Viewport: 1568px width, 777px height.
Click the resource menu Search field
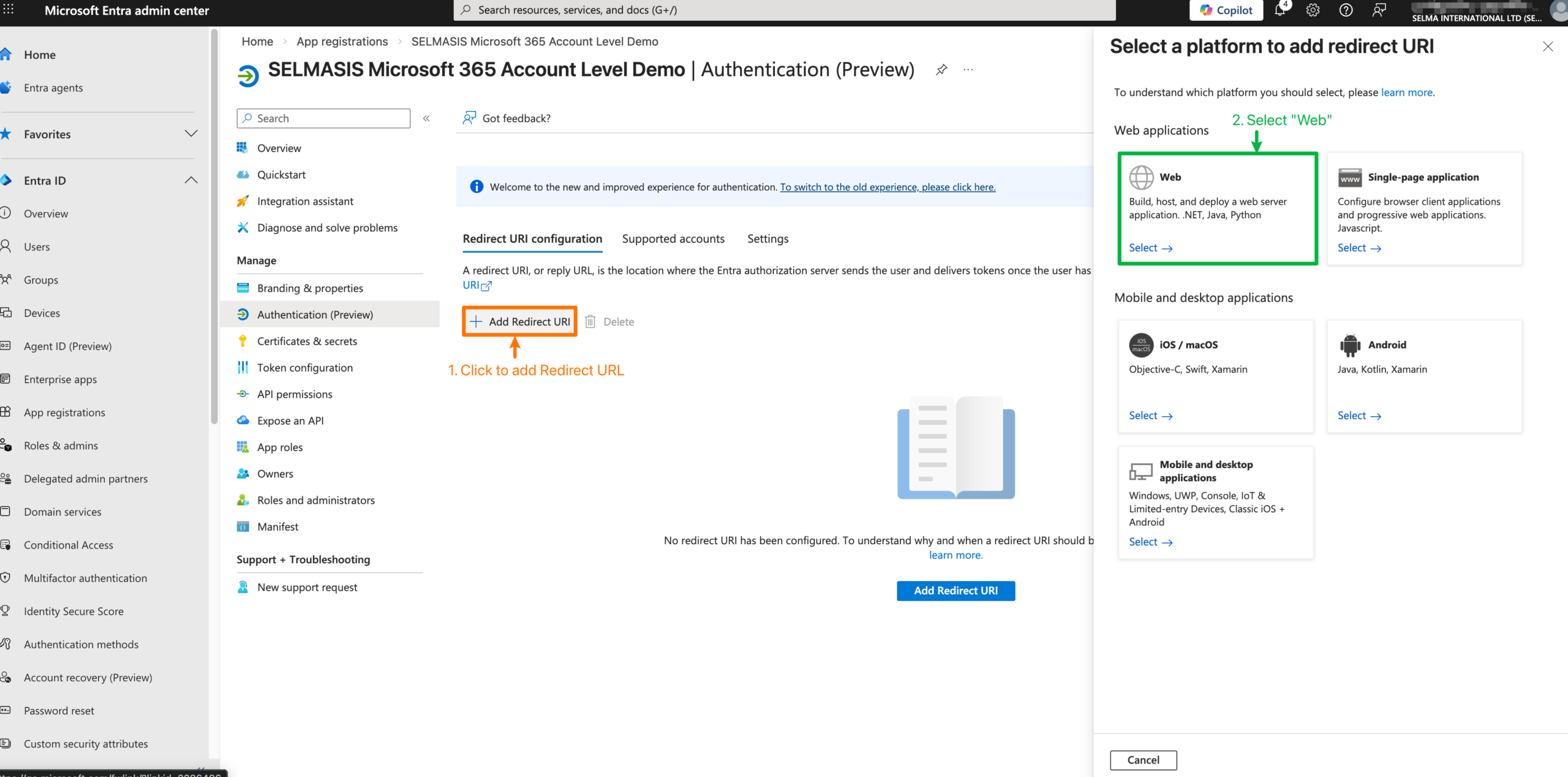coord(323,118)
